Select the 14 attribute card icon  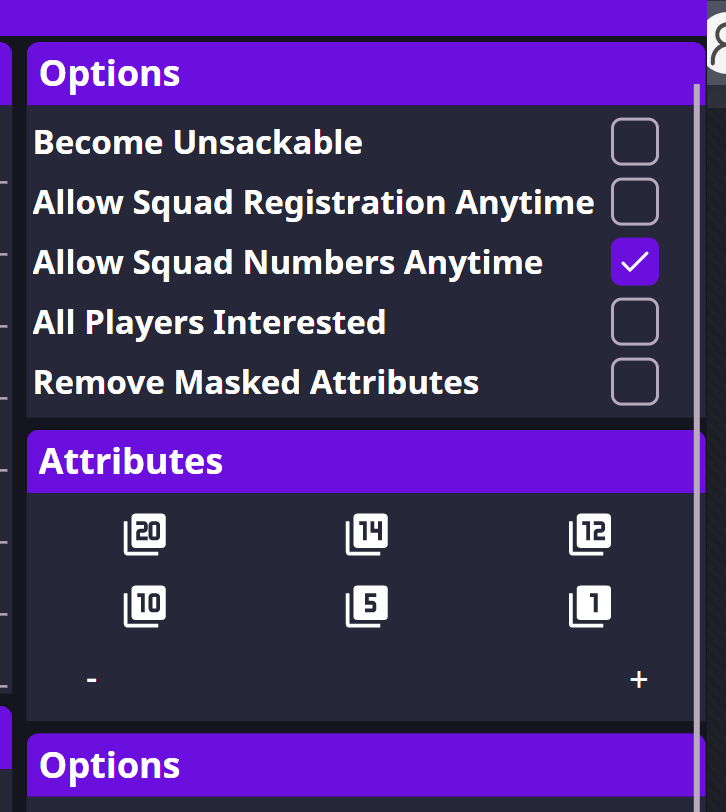[367, 534]
